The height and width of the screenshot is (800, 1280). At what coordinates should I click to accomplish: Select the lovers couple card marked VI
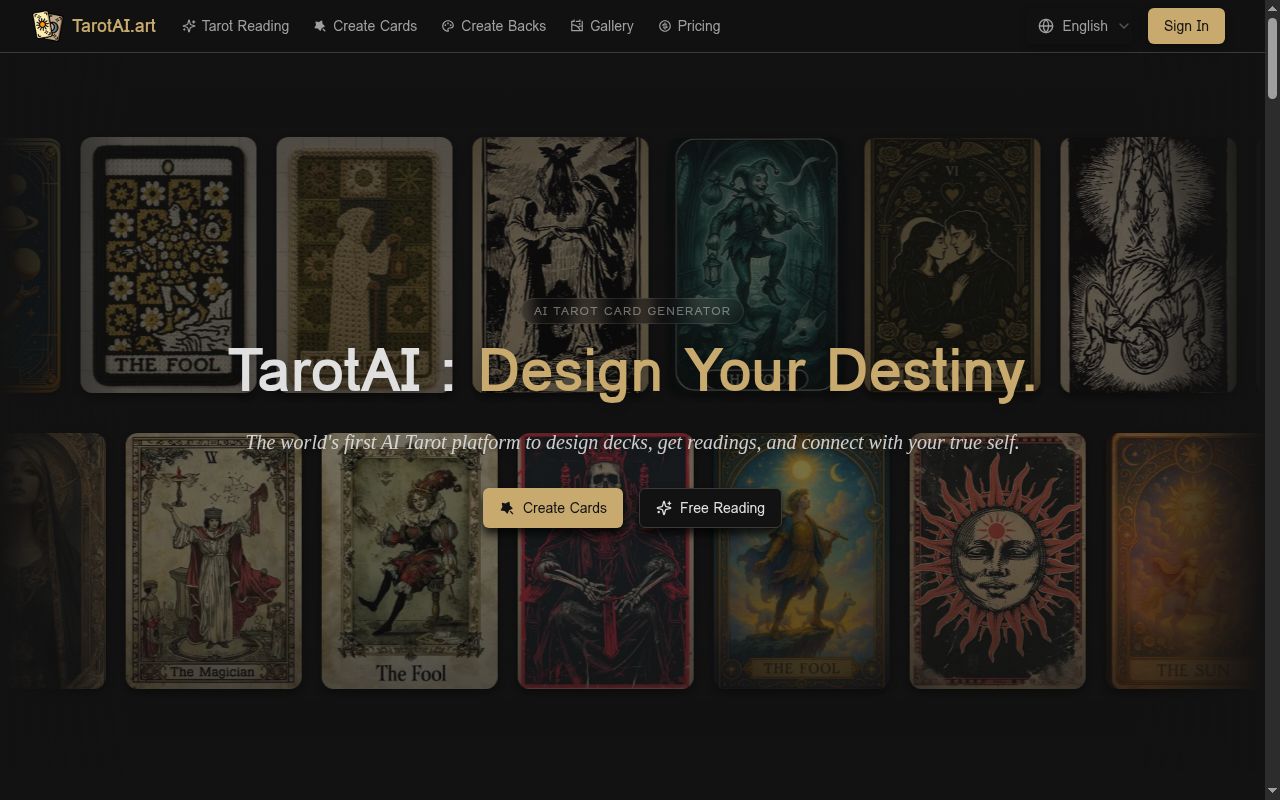(x=952, y=265)
